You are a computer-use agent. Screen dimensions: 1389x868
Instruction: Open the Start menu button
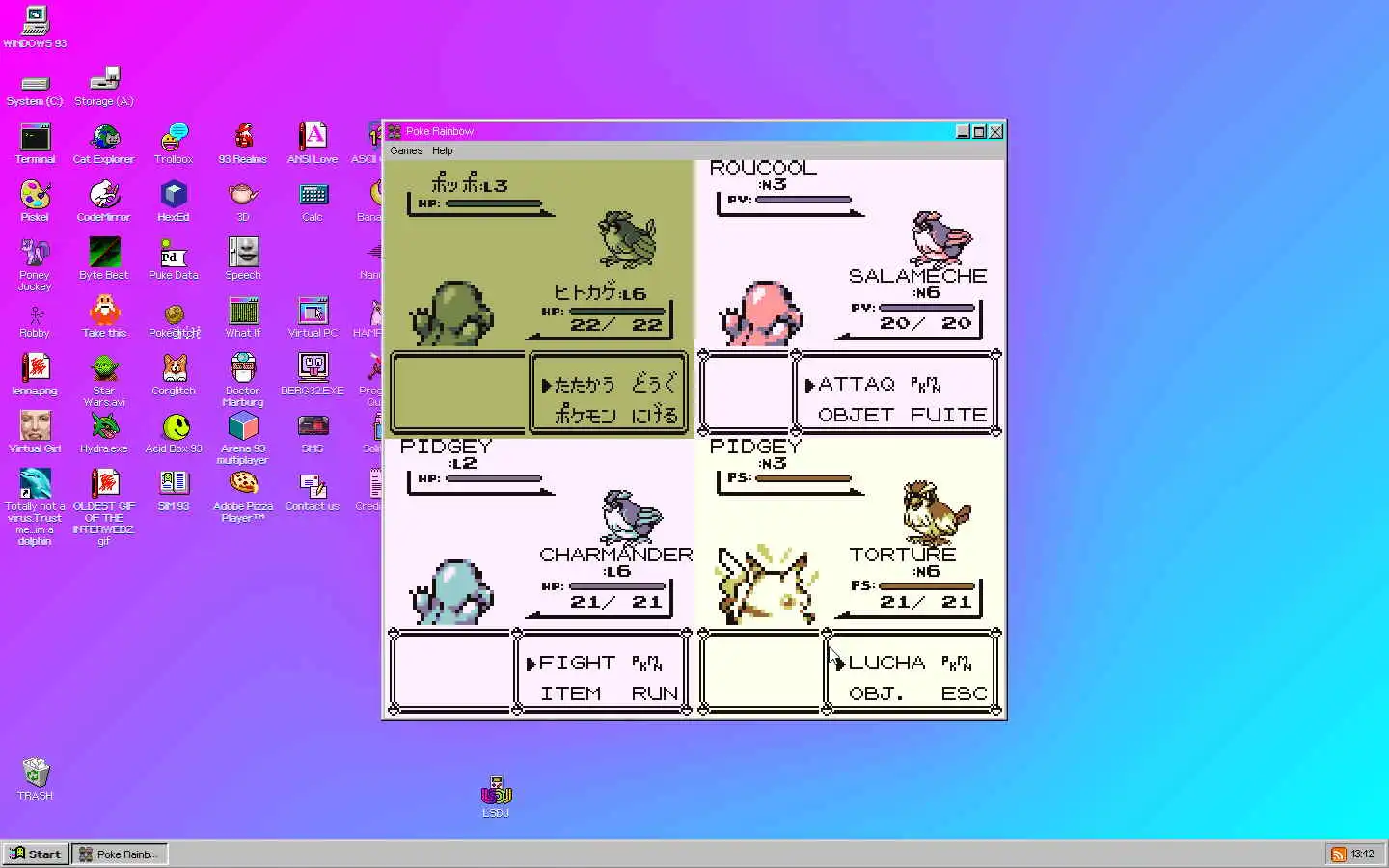tap(36, 854)
